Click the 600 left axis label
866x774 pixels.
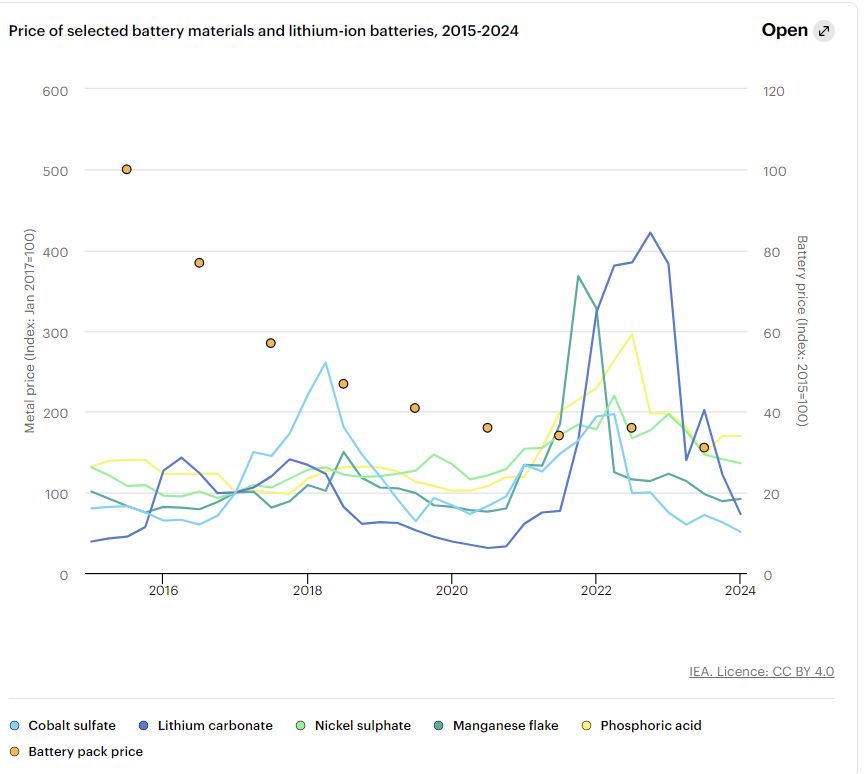55,91
